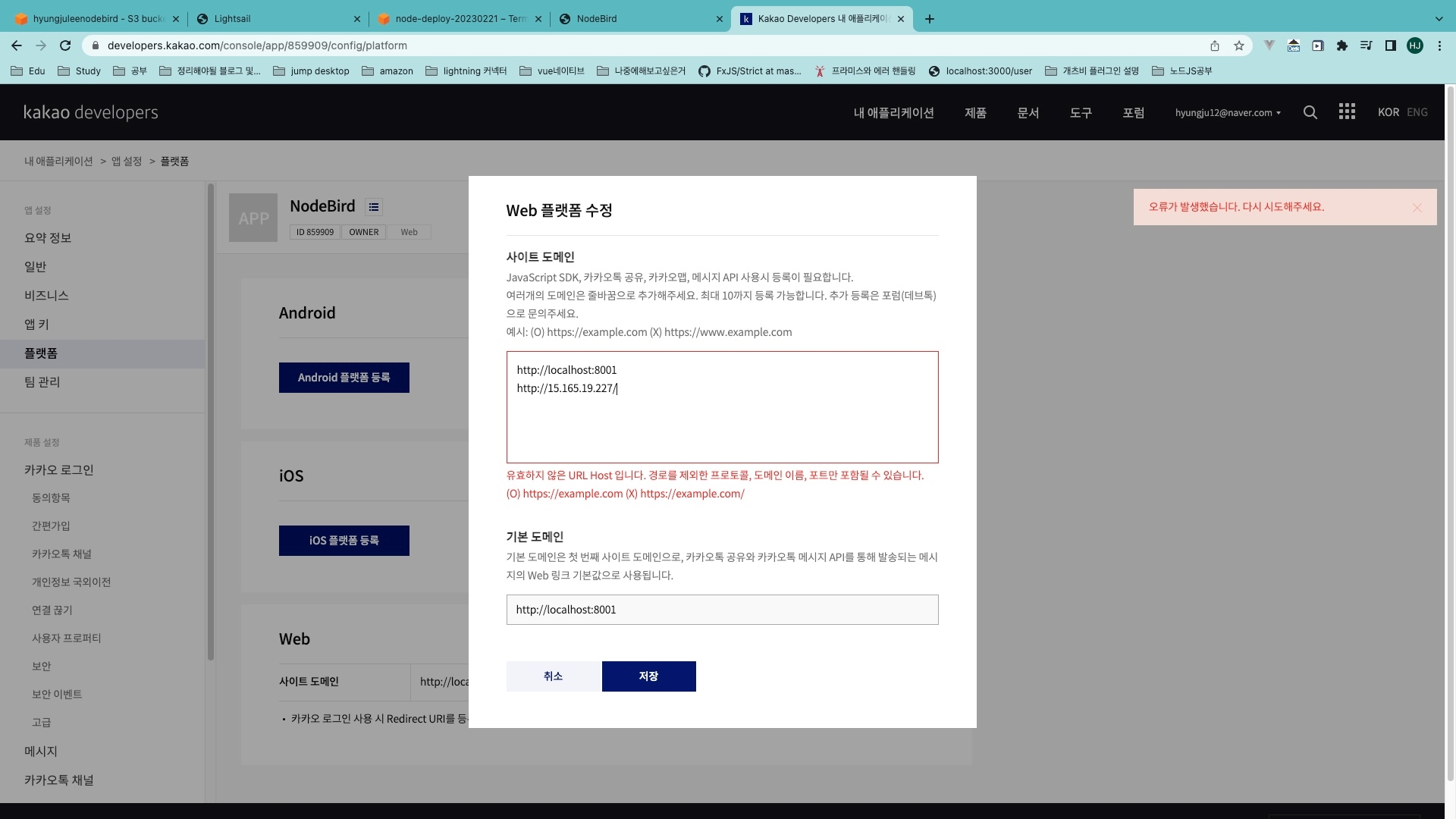Click the 사이트 도메인 textarea
This screenshot has height=819, width=1456.
click(722, 407)
